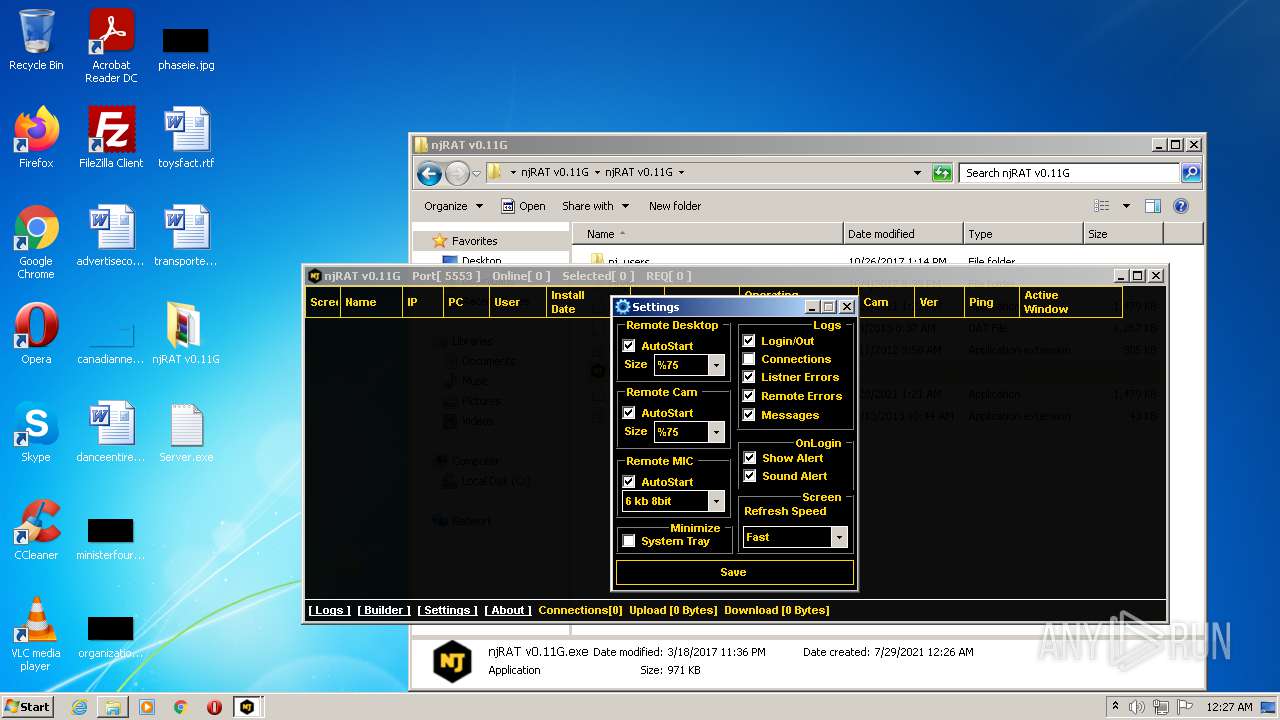Expand Explorer Organize menu
1280x720 pixels.
pyautogui.click(x=453, y=206)
